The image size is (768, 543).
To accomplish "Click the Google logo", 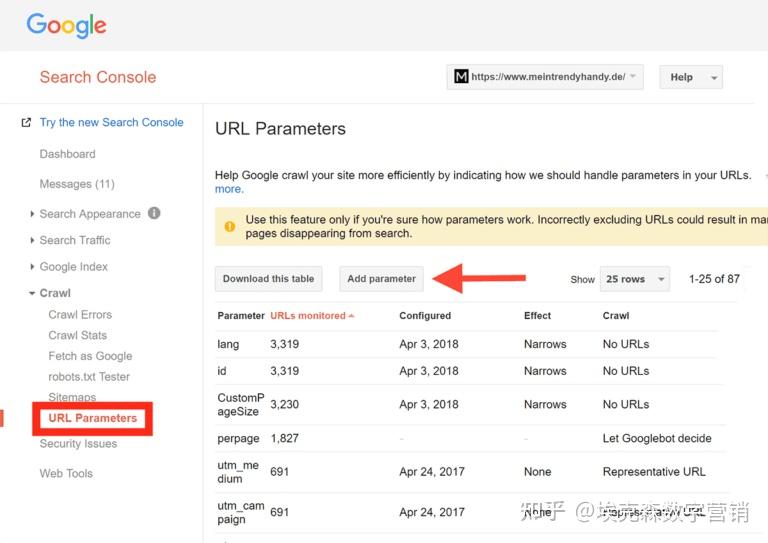I will 66,25.
